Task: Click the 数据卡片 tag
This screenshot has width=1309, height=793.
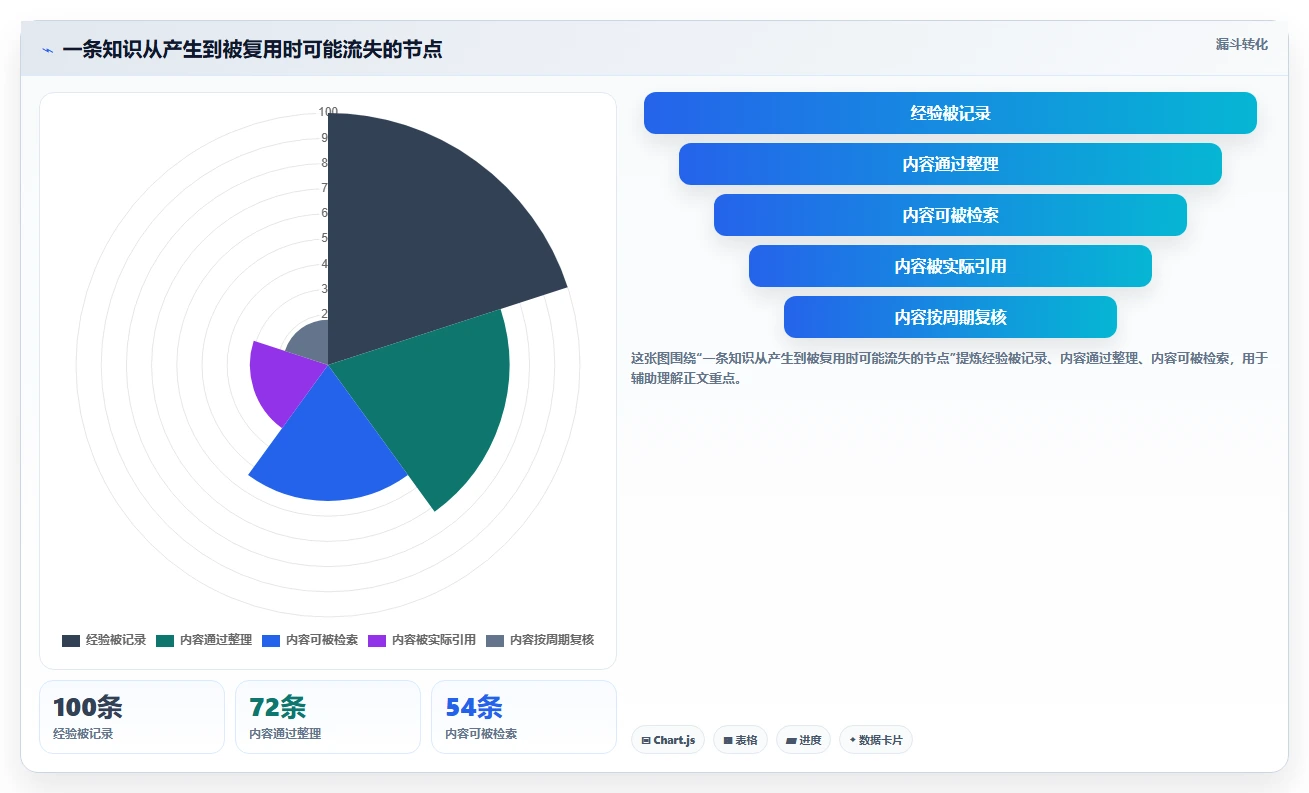Action: tap(876, 740)
